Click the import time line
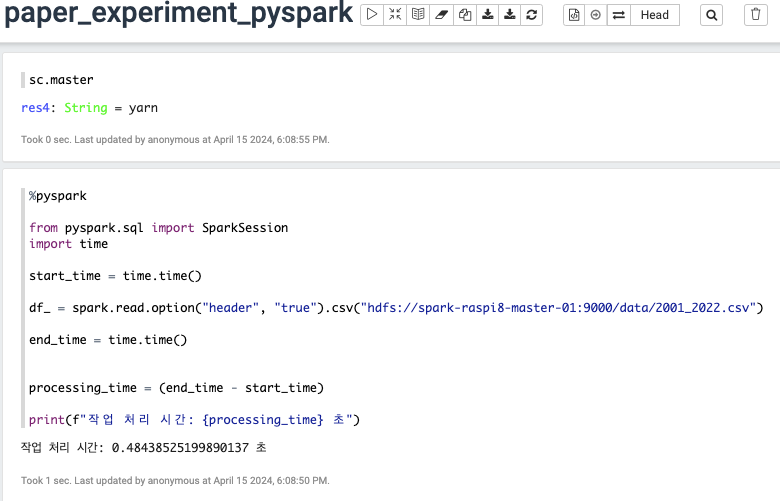 (68, 244)
